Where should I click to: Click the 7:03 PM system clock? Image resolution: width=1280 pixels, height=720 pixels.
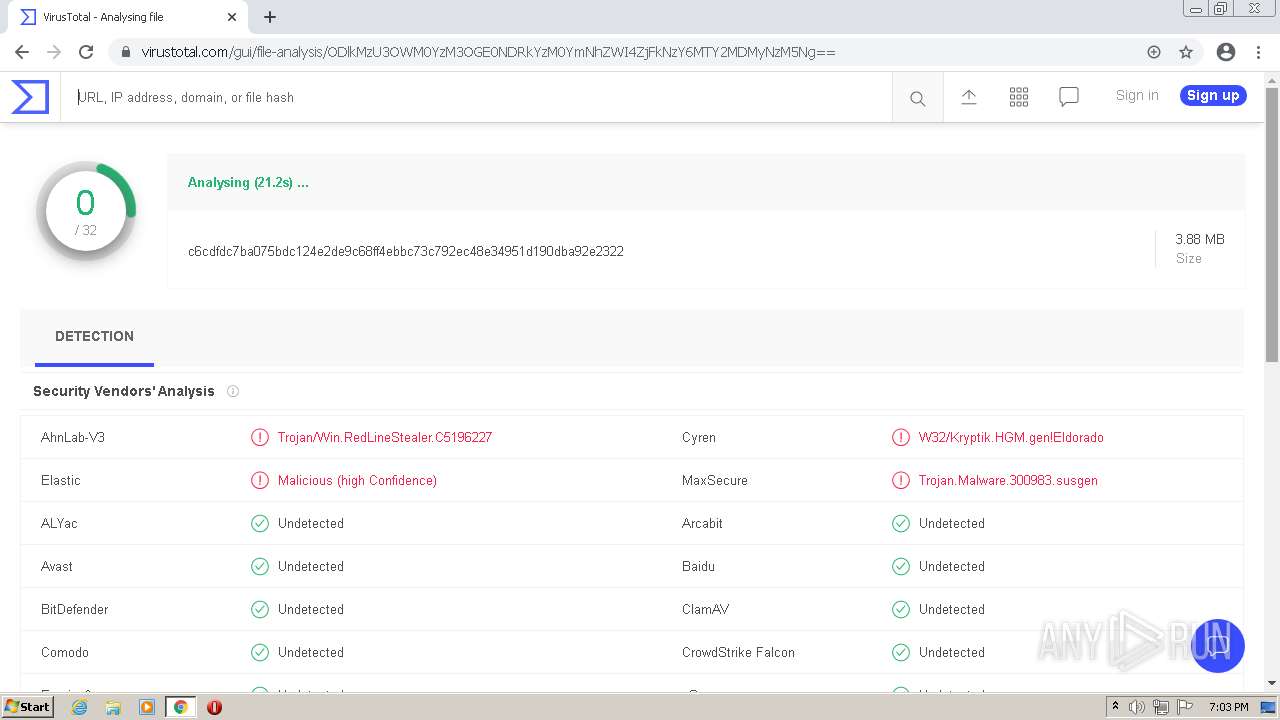[x=1228, y=707]
